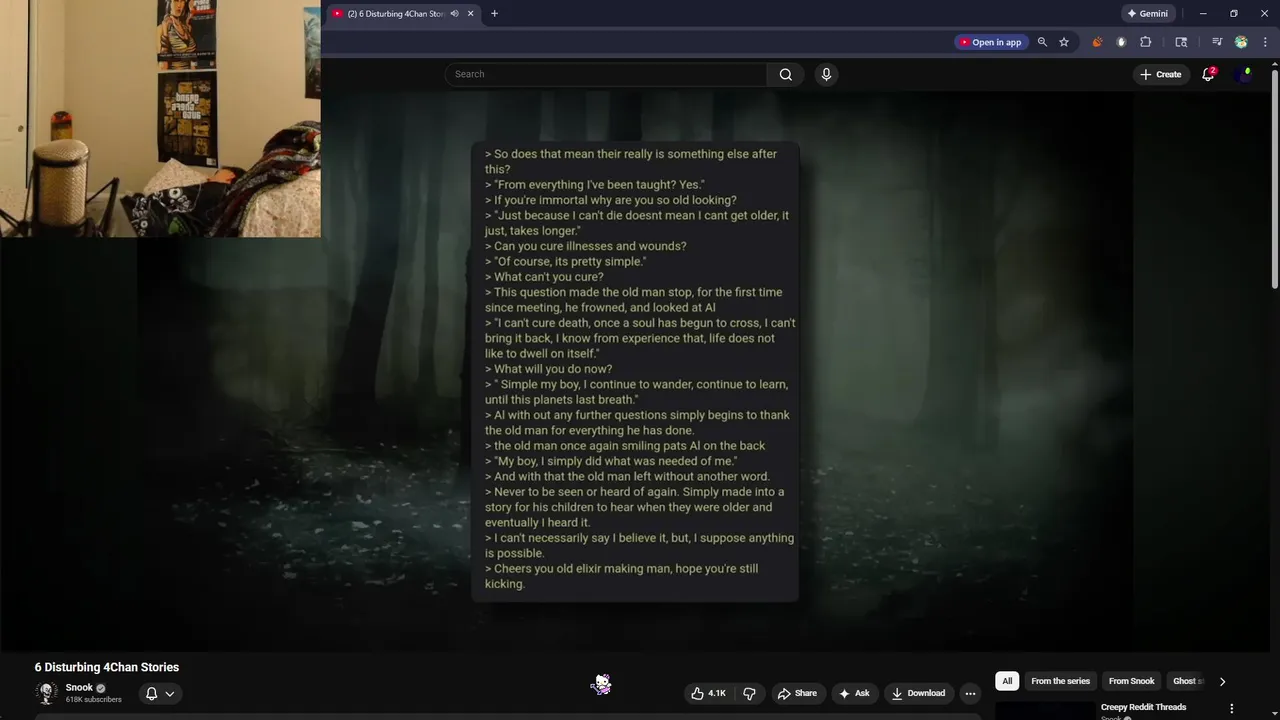The width and height of the screenshot is (1280, 720).
Task: Bookmark this page with the star
Action: click(1064, 42)
